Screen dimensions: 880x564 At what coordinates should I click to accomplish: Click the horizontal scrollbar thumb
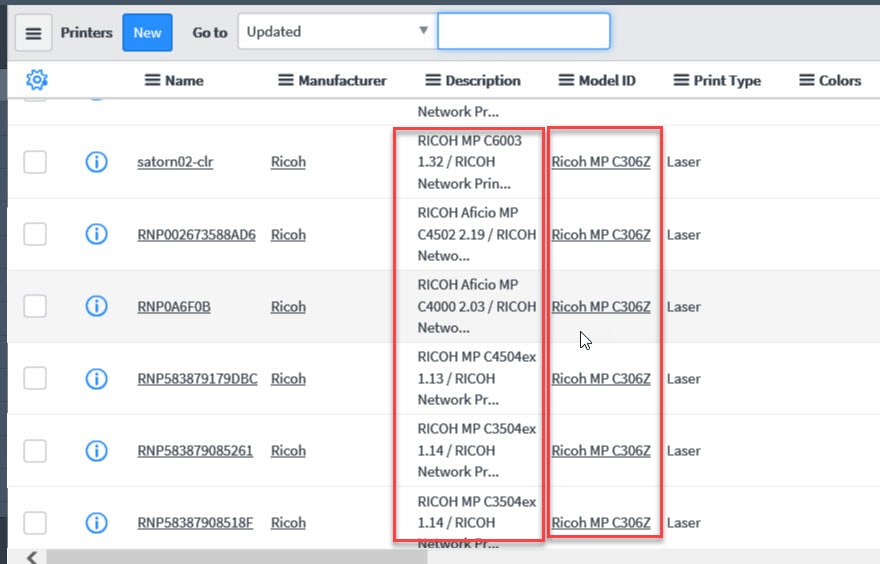237,557
